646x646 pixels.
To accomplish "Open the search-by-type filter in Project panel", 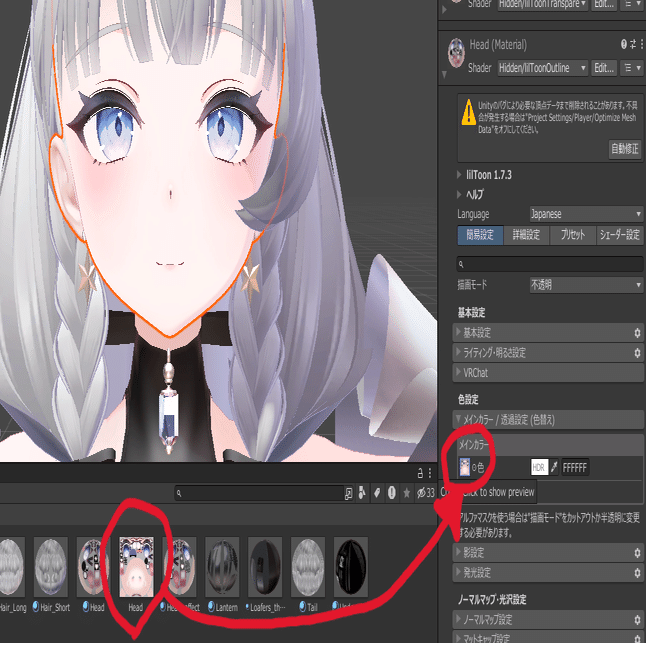I will (x=362, y=493).
